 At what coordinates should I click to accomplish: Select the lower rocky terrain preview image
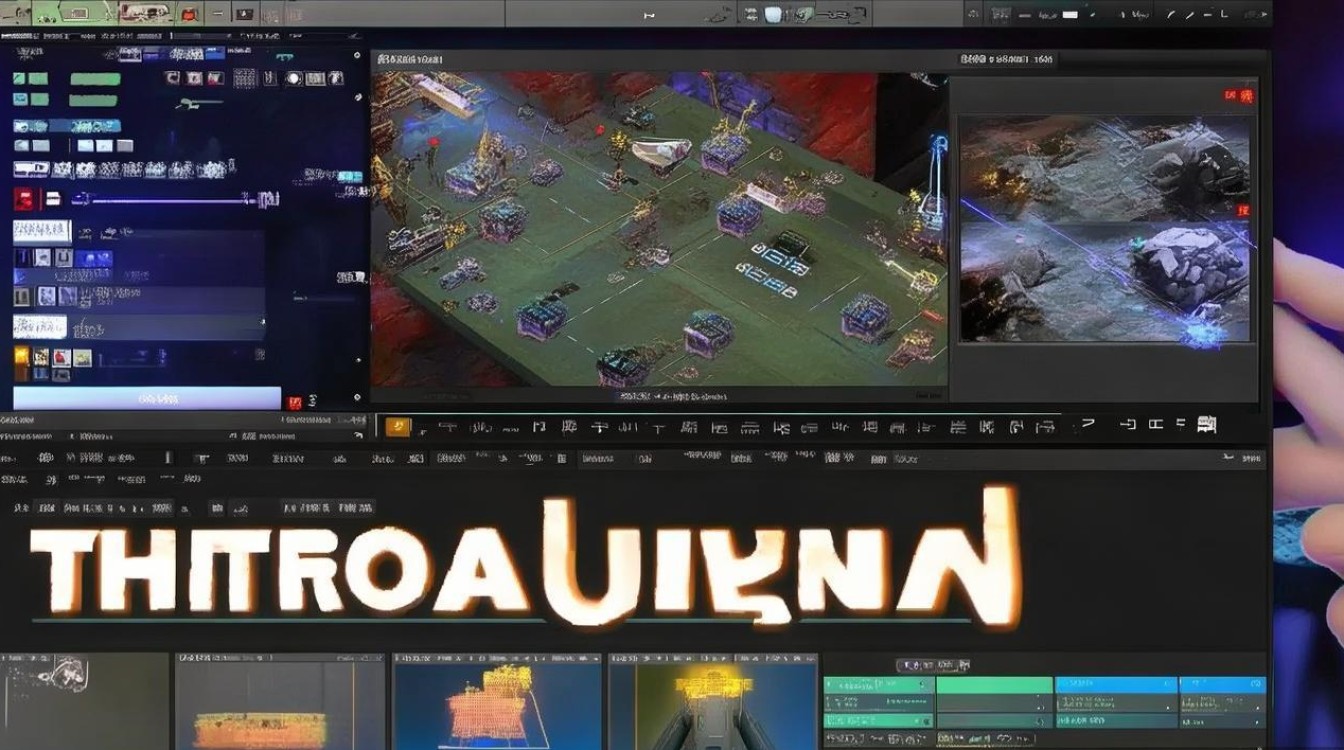coord(1104,281)
